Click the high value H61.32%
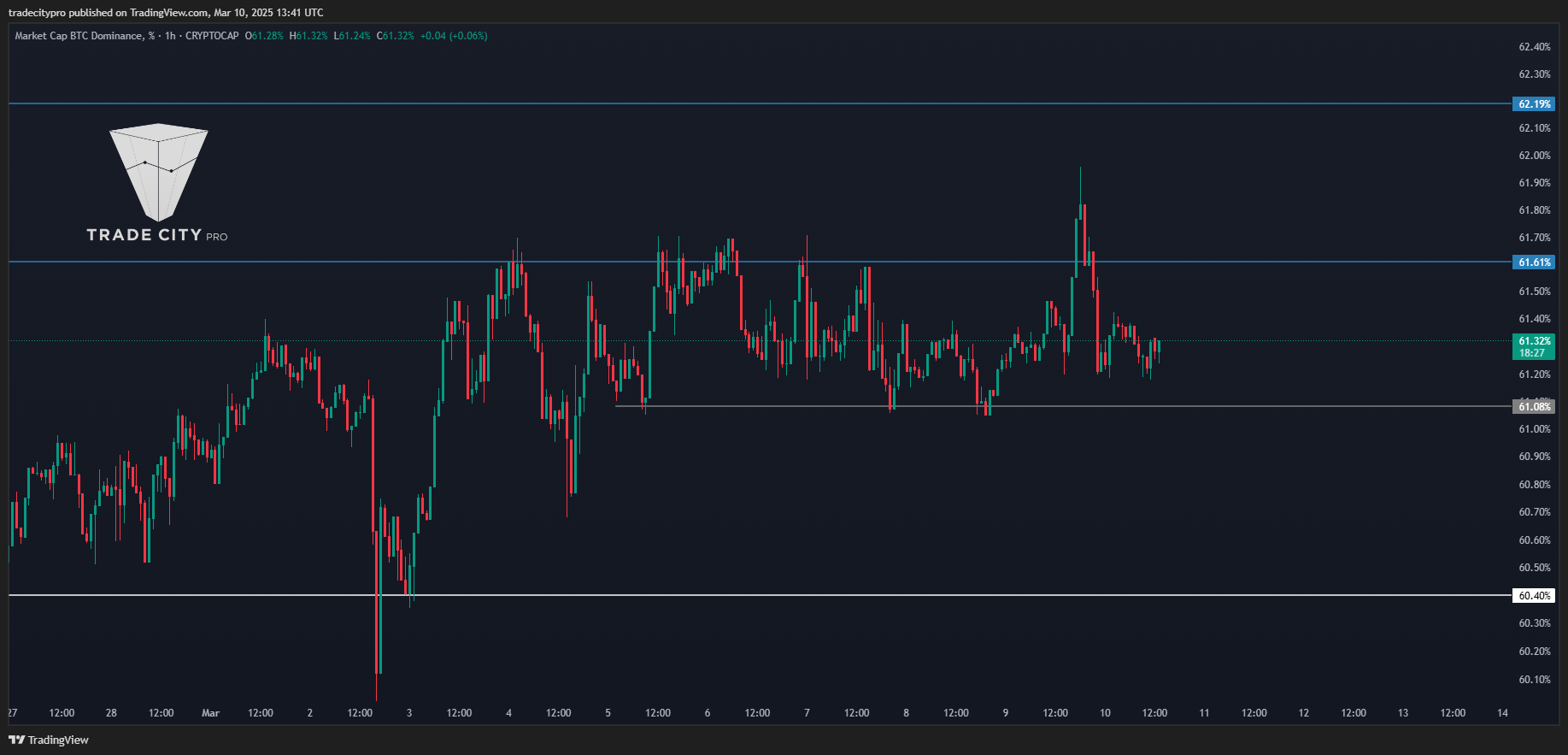1568x755 pixels. 308,36
